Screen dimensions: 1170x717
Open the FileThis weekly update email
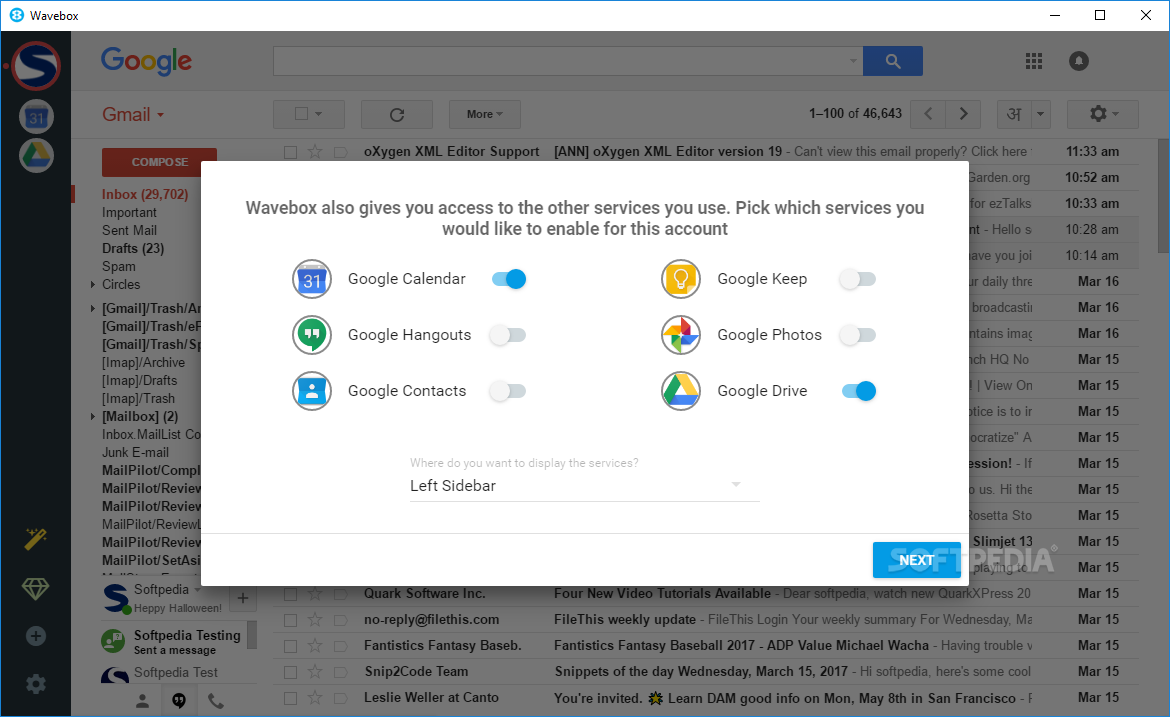point(705,619)
